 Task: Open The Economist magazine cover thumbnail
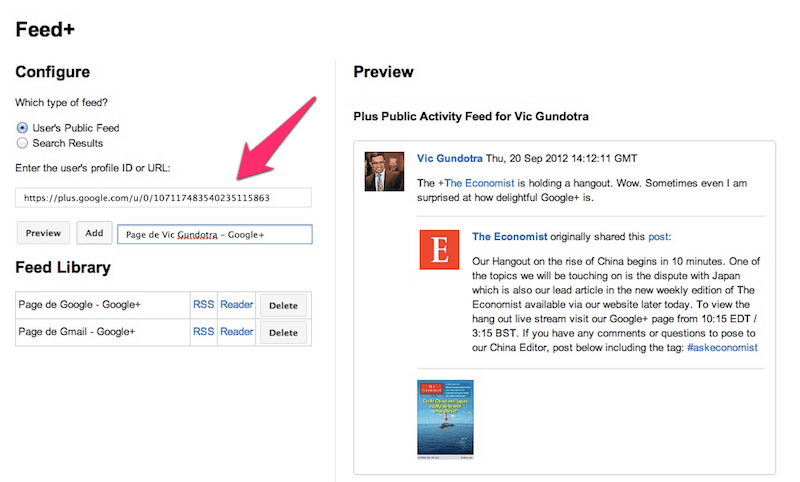coord(445,417)
